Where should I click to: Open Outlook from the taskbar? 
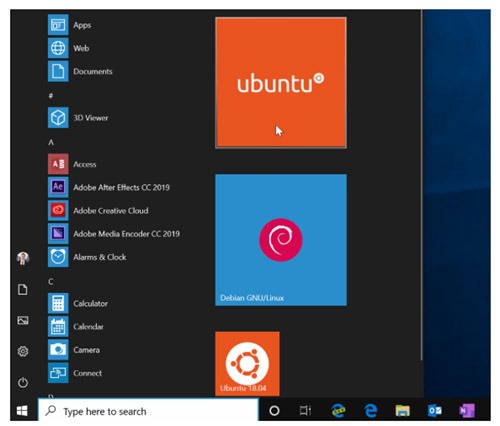tap(435, 411)
